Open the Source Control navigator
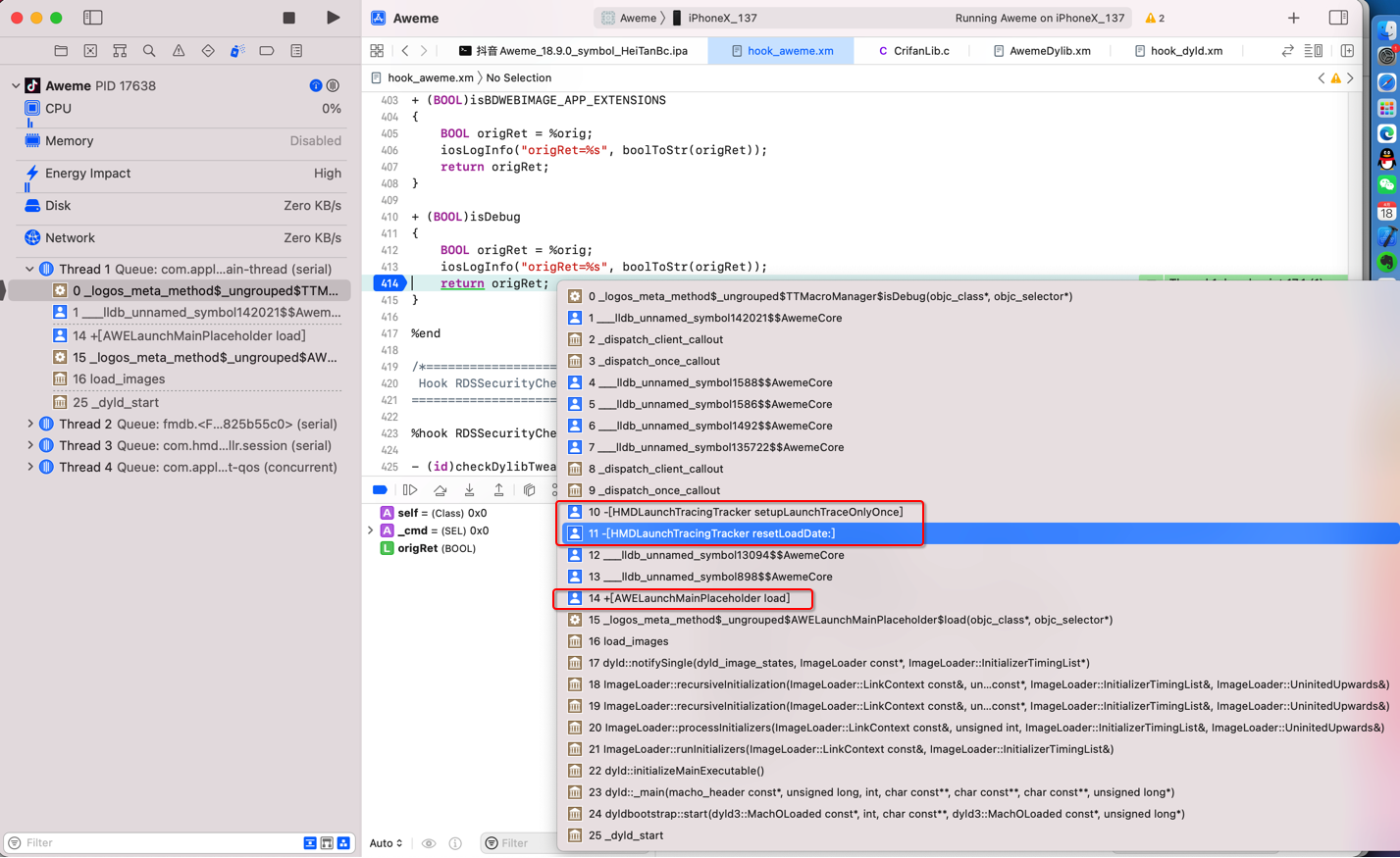 (x=90, y=51)
